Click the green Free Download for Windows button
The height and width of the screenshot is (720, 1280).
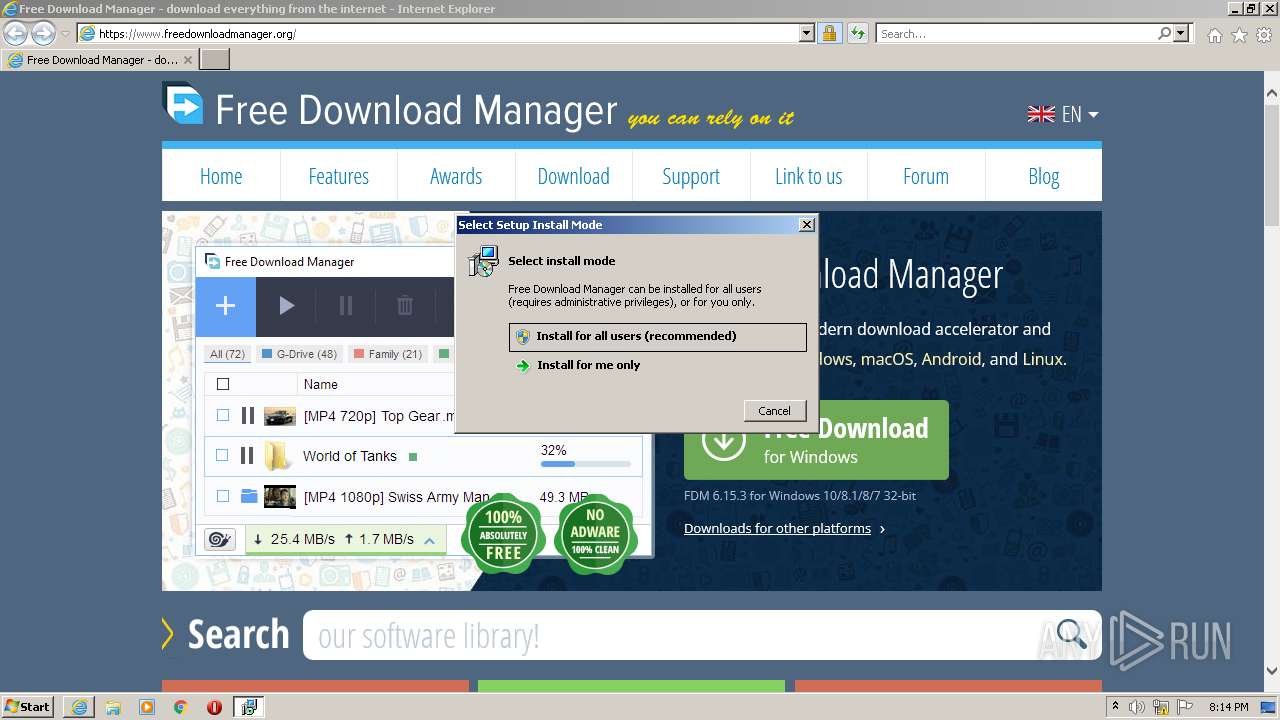(x=816, y=441)
